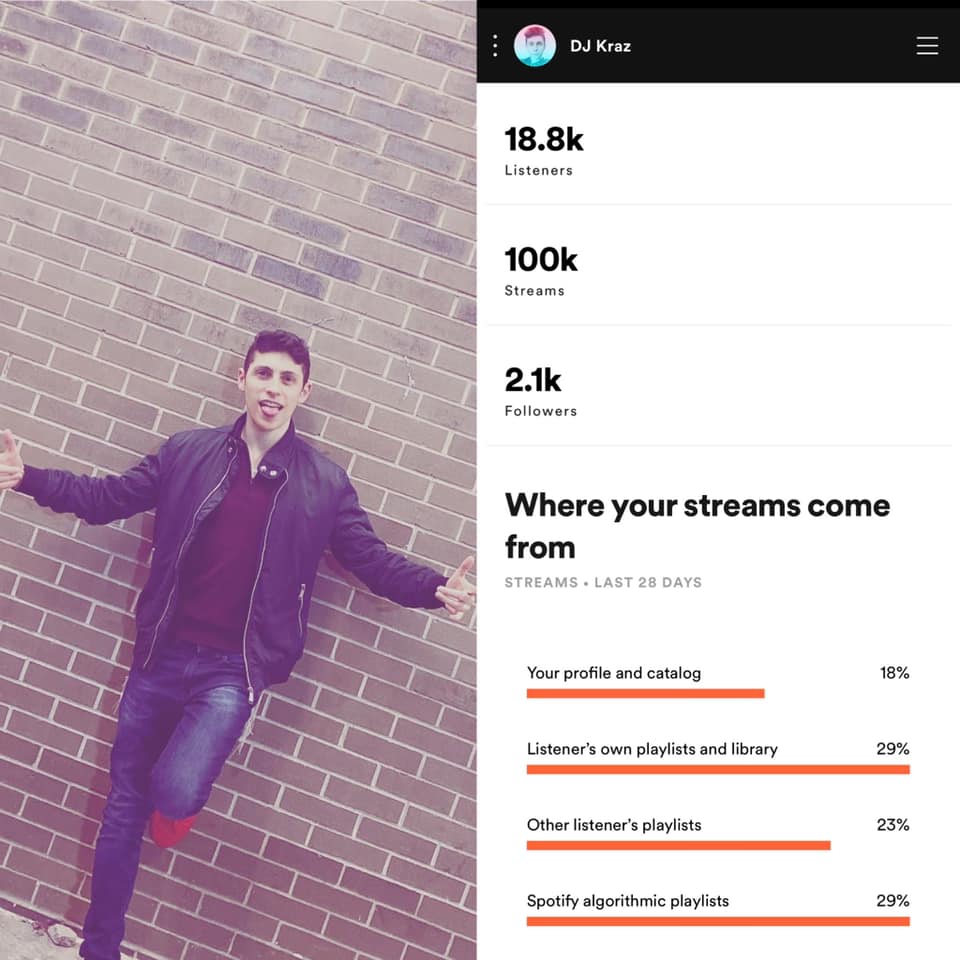This screenshot has height=960, width=960.
Task: Click the Streams label
Action: pos(534,291)
